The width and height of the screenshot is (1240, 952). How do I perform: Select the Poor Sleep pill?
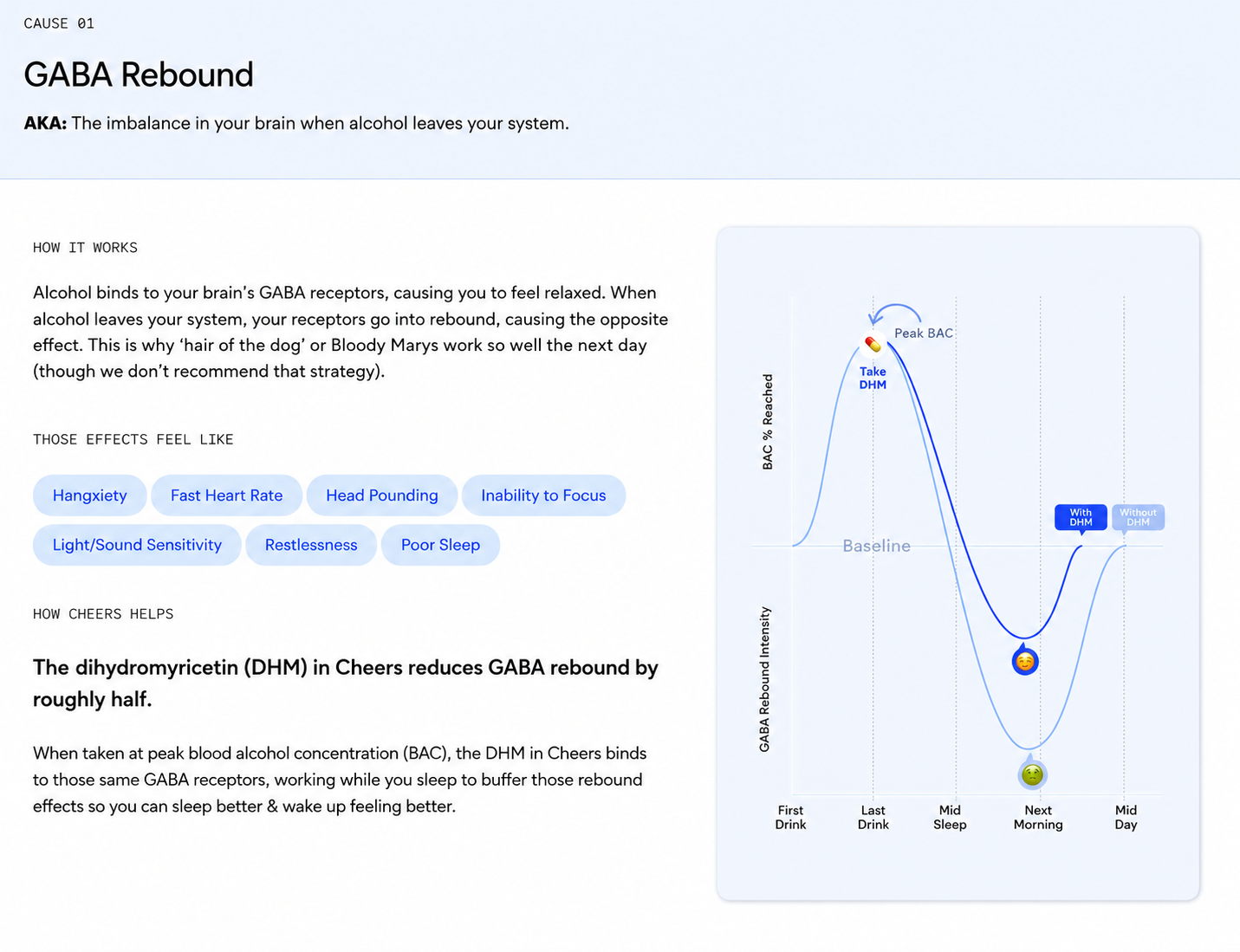(x=440, y=545)
